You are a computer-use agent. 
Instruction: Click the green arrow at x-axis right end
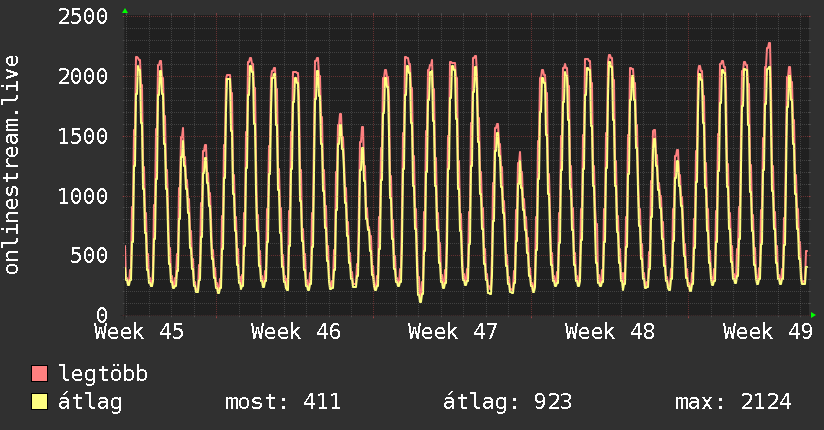coord(814,315)
